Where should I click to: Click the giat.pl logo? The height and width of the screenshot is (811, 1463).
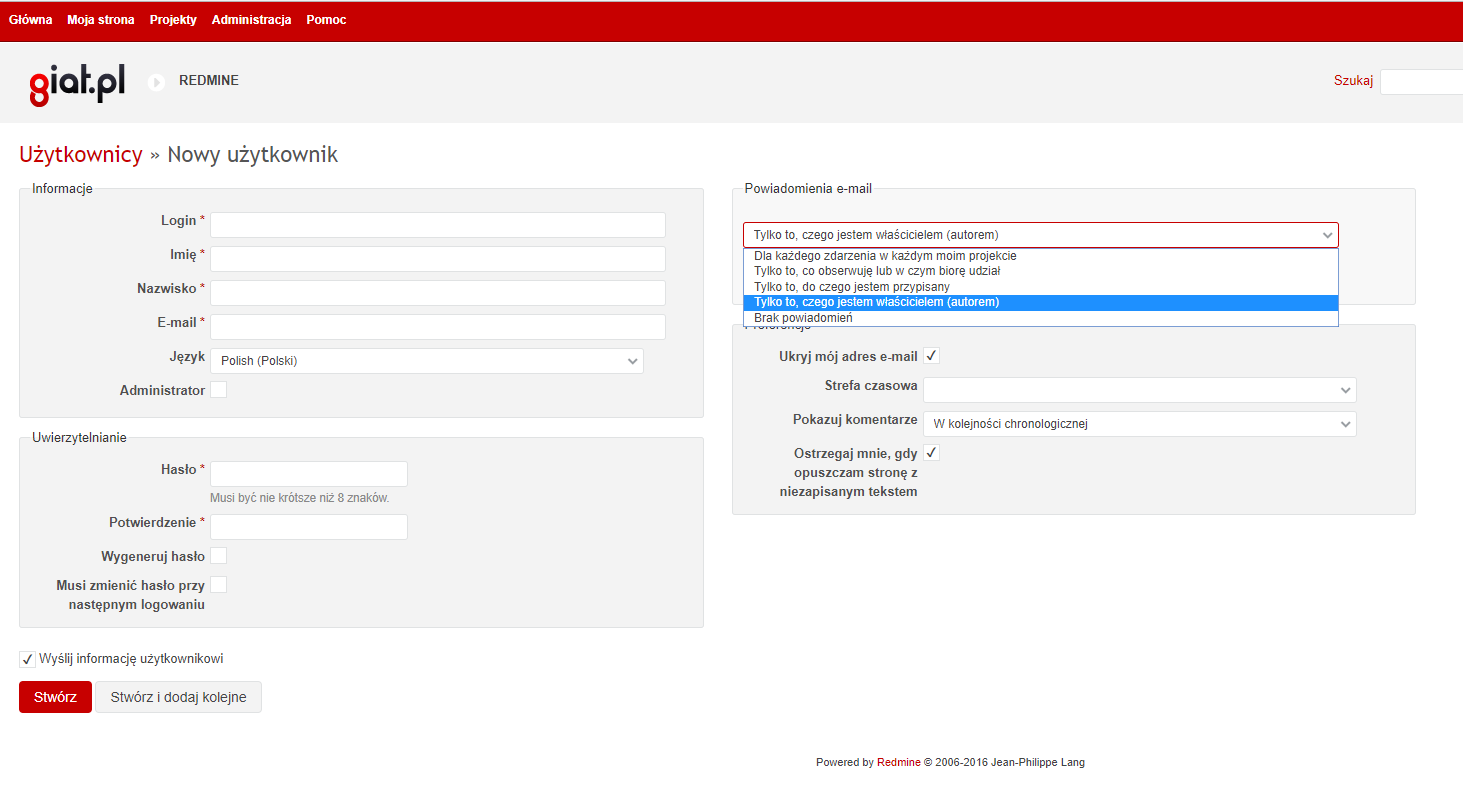tap(77, 83)
